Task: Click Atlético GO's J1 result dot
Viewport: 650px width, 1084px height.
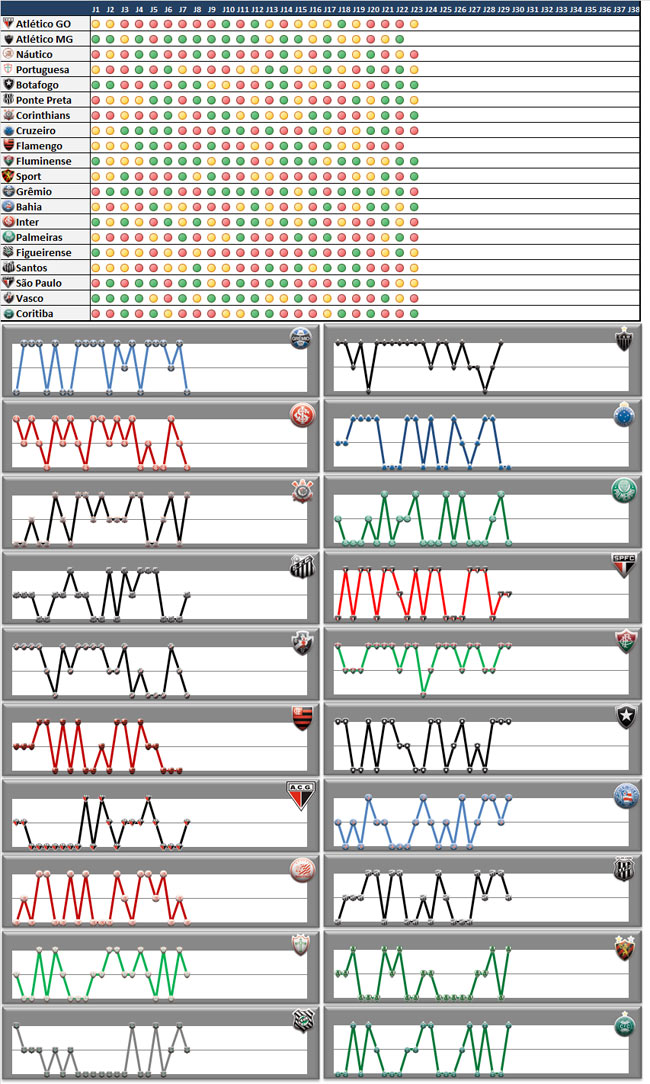Action: tap(96, 23)
